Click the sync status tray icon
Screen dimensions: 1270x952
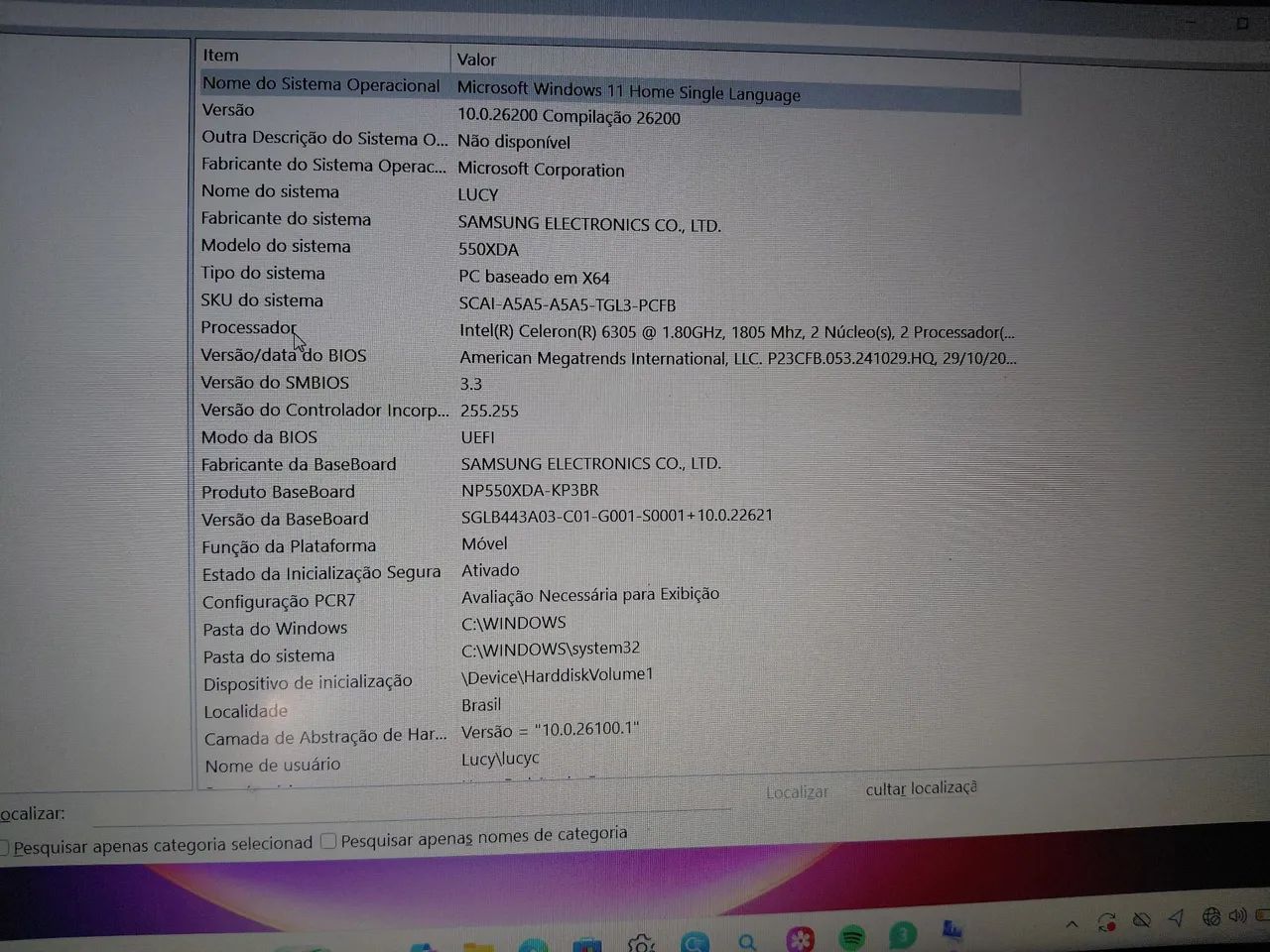coord(1106,922)
